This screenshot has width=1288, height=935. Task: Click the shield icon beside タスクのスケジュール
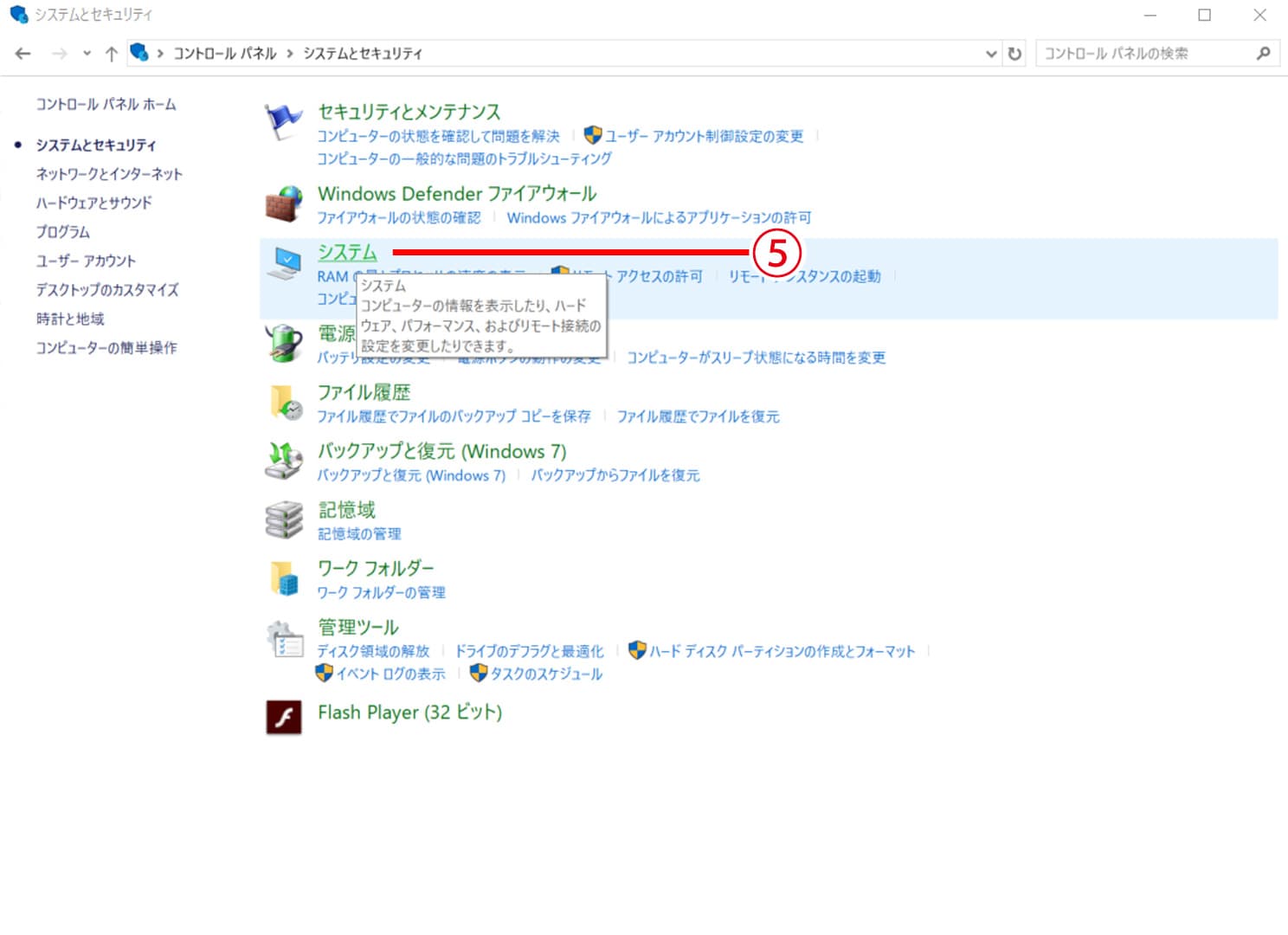[x=479, y=673]
